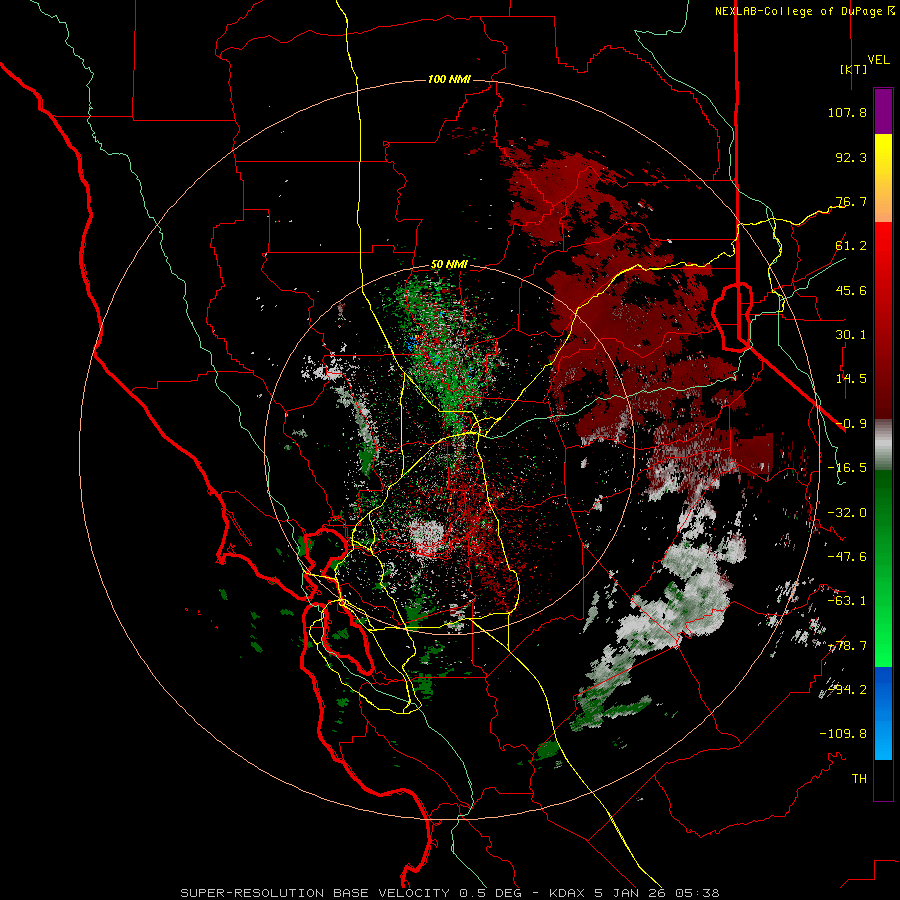Click the TH legend label

click(x=859, y=779)
